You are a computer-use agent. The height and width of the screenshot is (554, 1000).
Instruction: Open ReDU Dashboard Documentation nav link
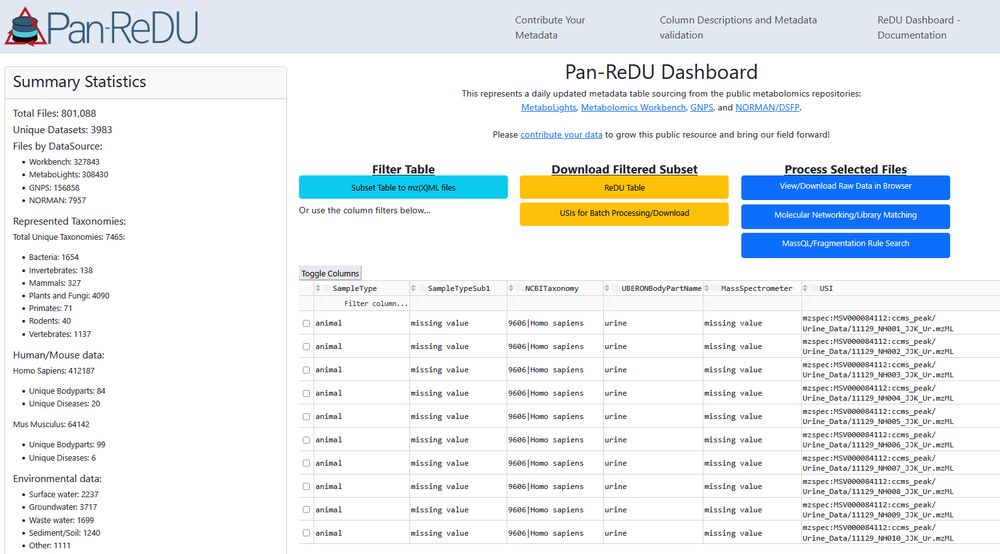(x=918, y=27)
